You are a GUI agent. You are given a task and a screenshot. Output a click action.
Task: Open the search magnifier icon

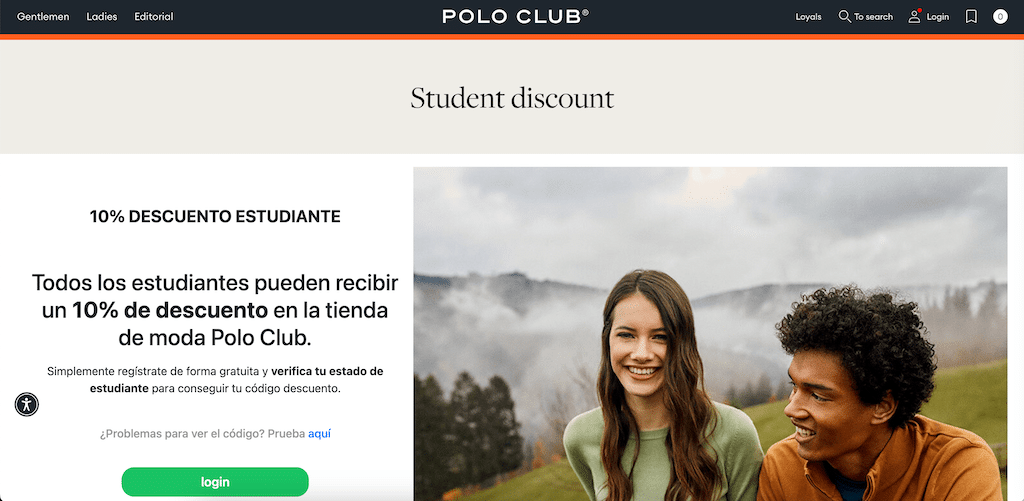click(x=844, y=16)
